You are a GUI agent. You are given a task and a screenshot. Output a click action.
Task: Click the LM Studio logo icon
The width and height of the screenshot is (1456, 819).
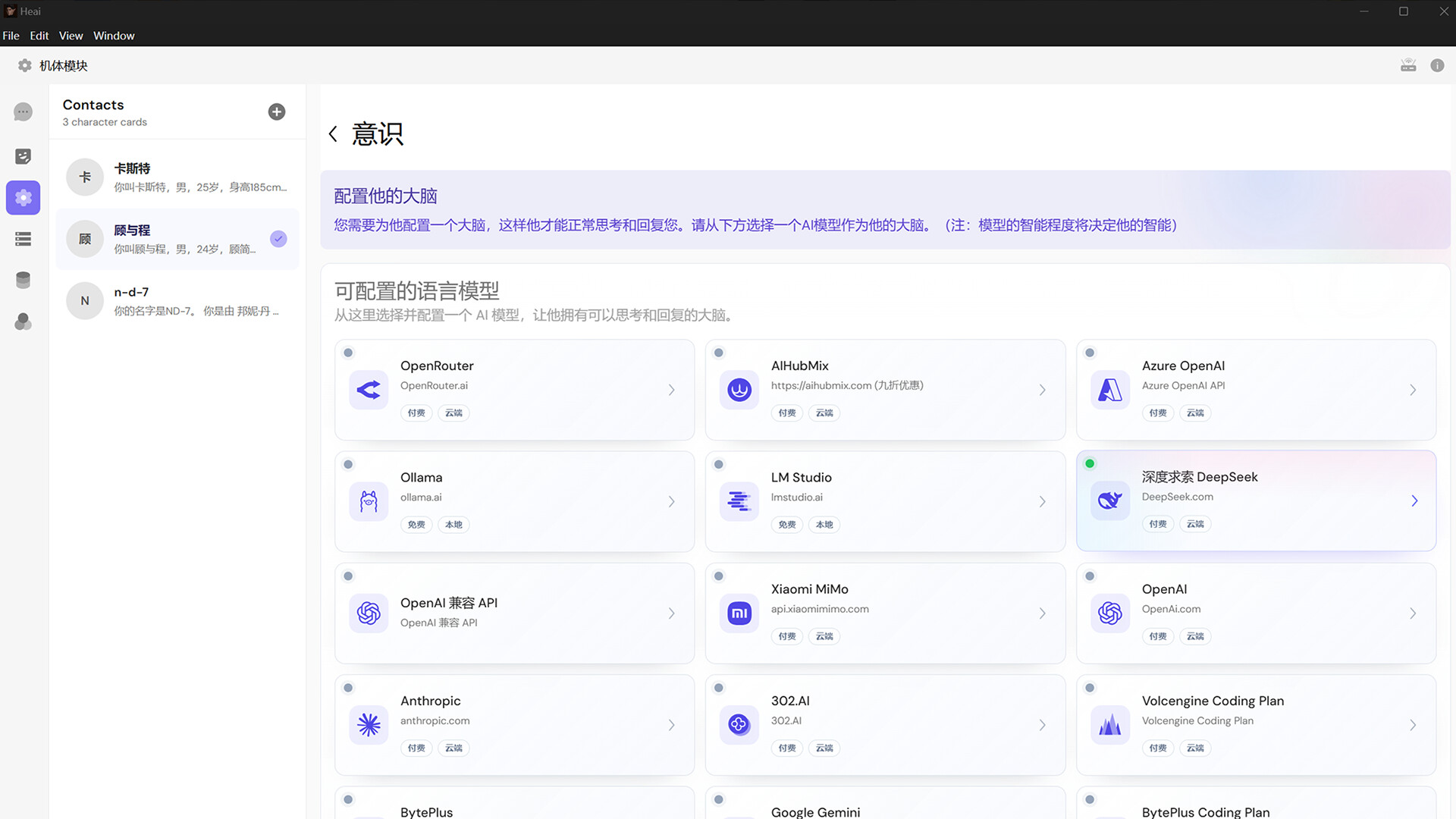(x=739, y=501)
